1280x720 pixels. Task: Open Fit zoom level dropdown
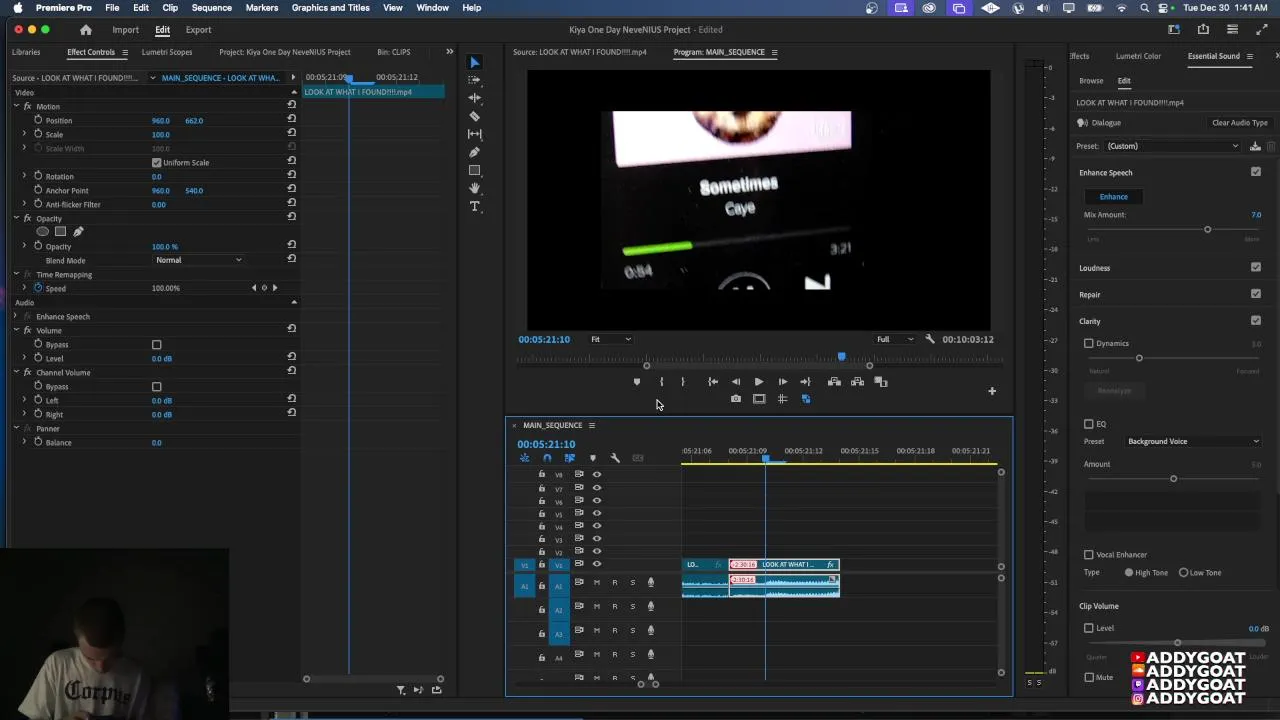(610, 339)
